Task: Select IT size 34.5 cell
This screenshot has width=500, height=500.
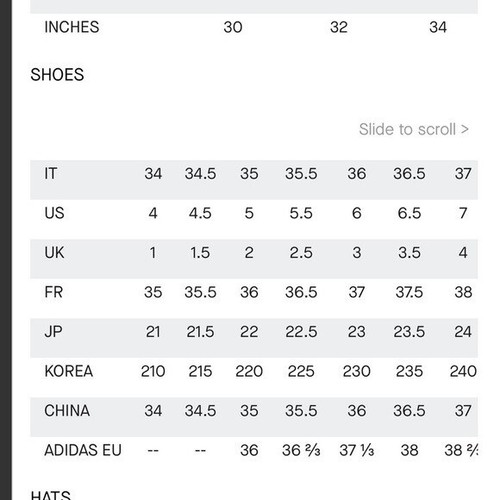Action: pos(200,174)
